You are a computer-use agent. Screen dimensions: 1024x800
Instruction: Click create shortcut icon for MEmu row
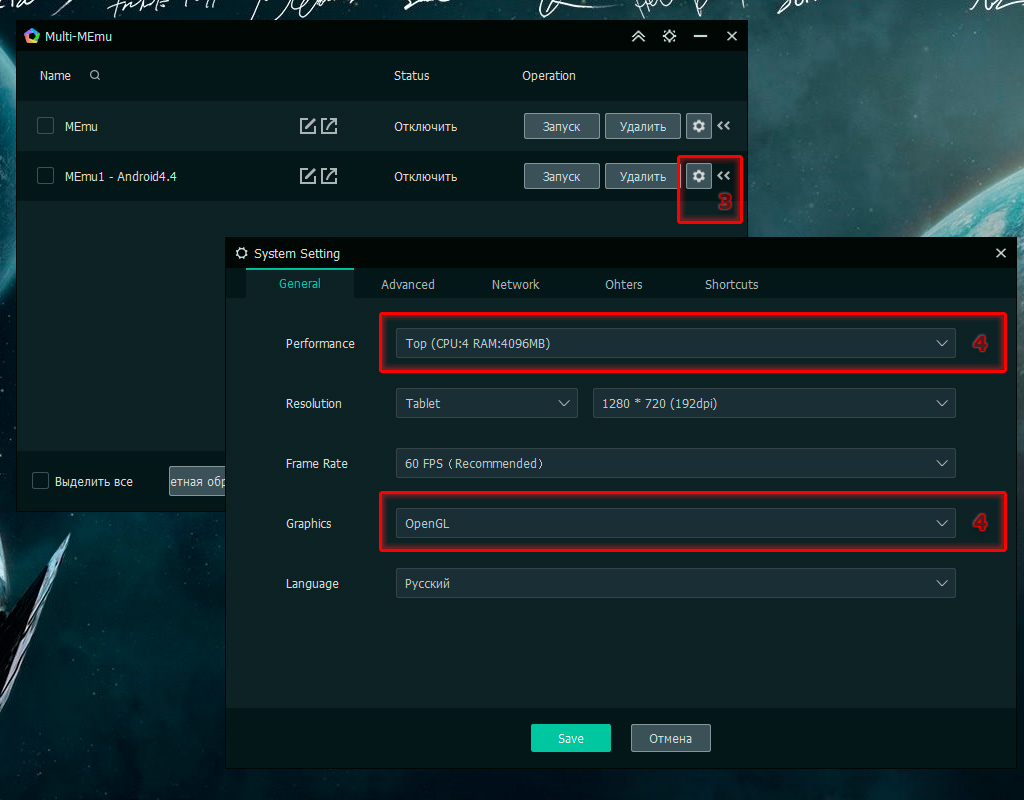(329, 126)
